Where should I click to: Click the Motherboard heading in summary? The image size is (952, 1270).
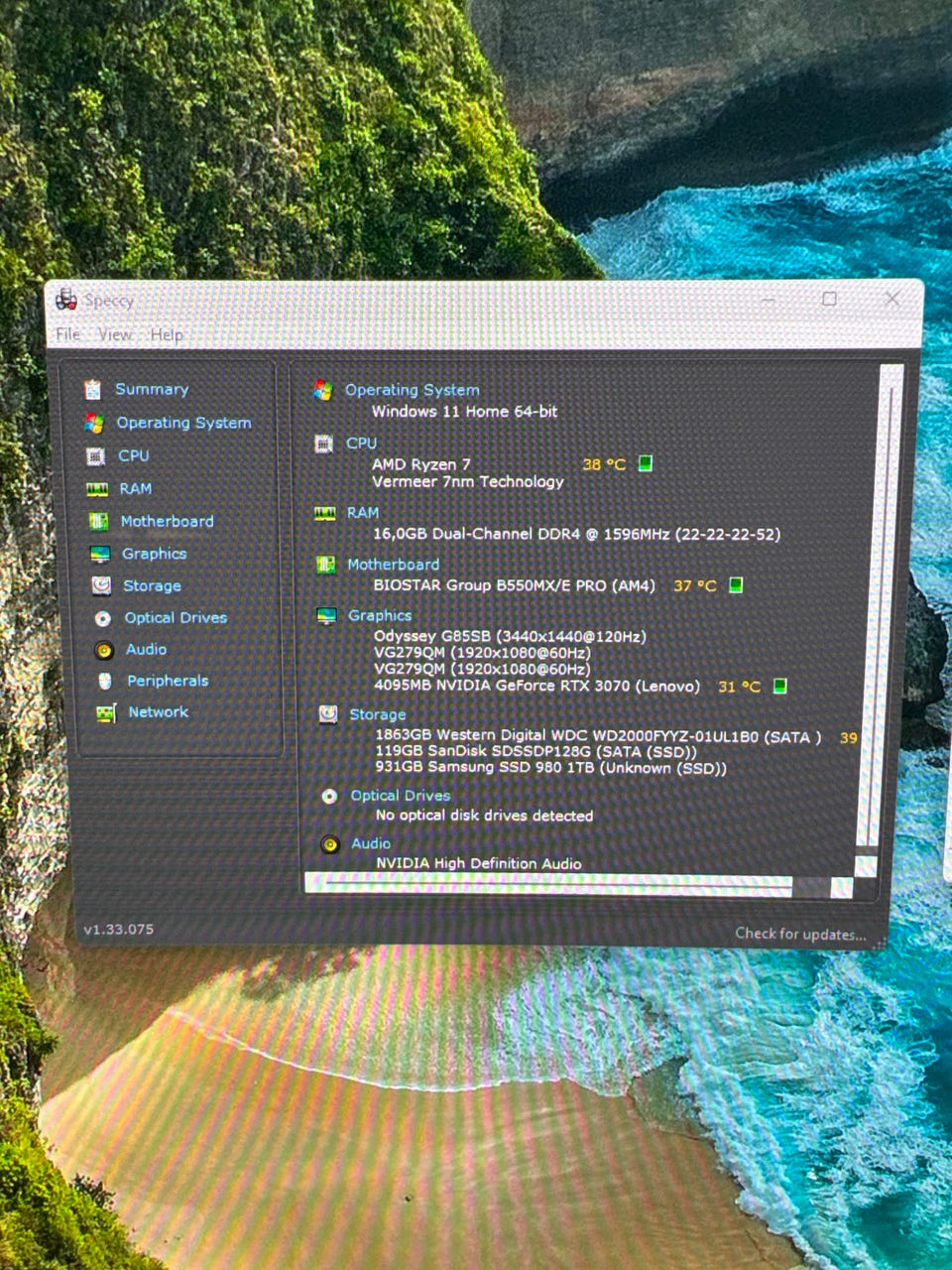393,564
